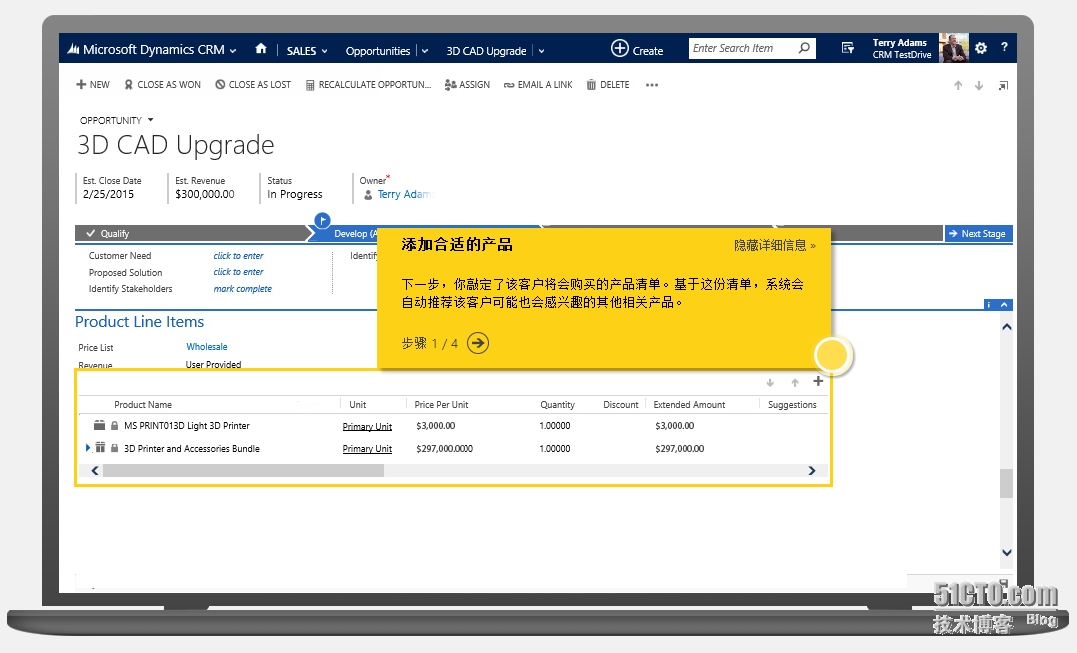Viewport: 1077px width, 653px height.
Task: Click $297,000.00 extended amount cell
Action: pos(679,448)
